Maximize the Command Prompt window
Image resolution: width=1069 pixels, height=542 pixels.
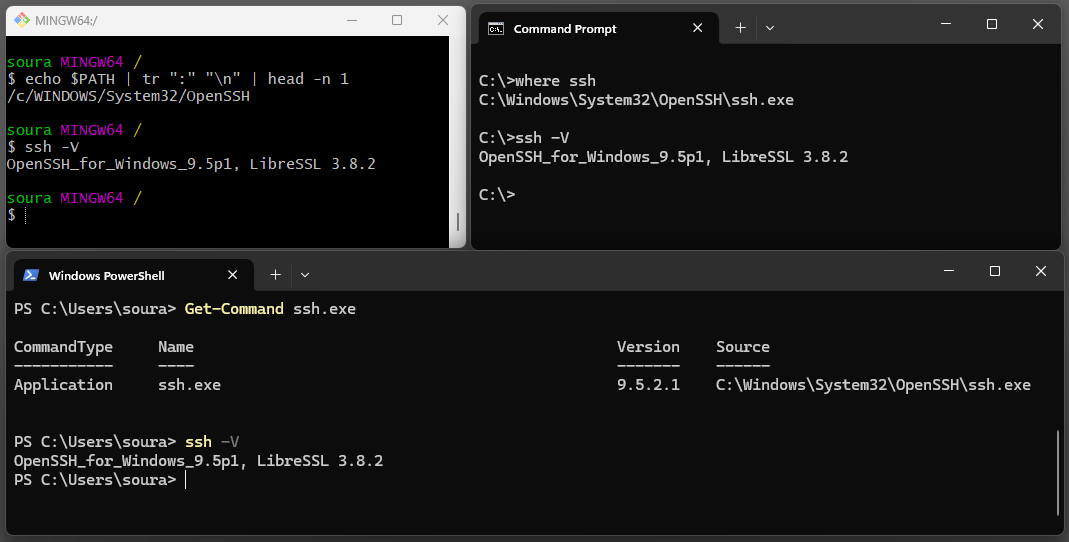click(992, 24)
